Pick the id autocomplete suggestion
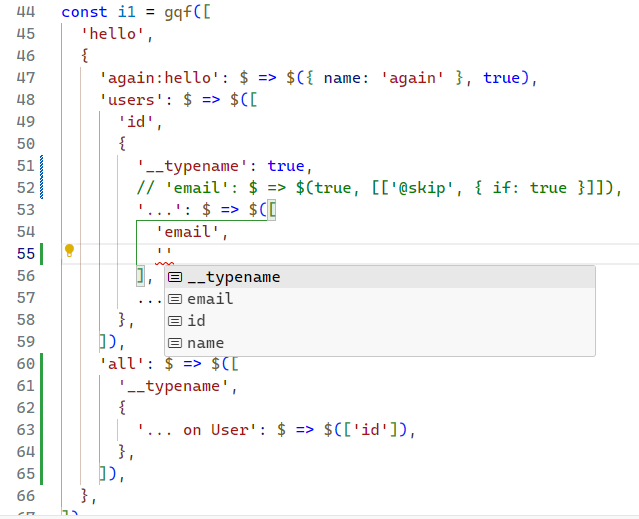The height and width of the screenshot is (519, 639). (x=380, y=321)
